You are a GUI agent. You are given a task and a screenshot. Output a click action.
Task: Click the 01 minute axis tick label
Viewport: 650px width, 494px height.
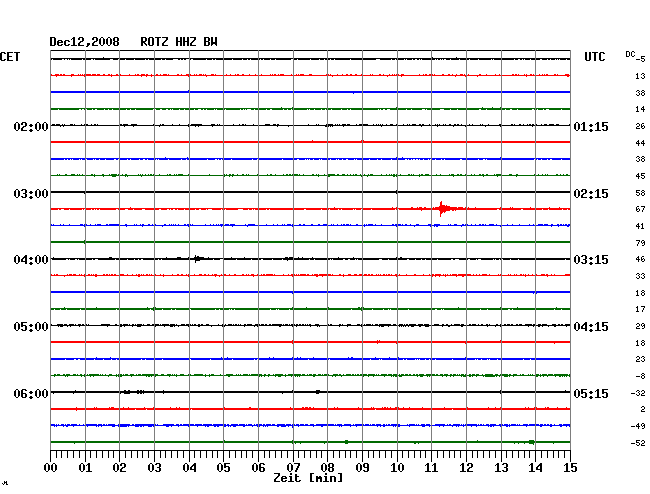pos(85,468)
